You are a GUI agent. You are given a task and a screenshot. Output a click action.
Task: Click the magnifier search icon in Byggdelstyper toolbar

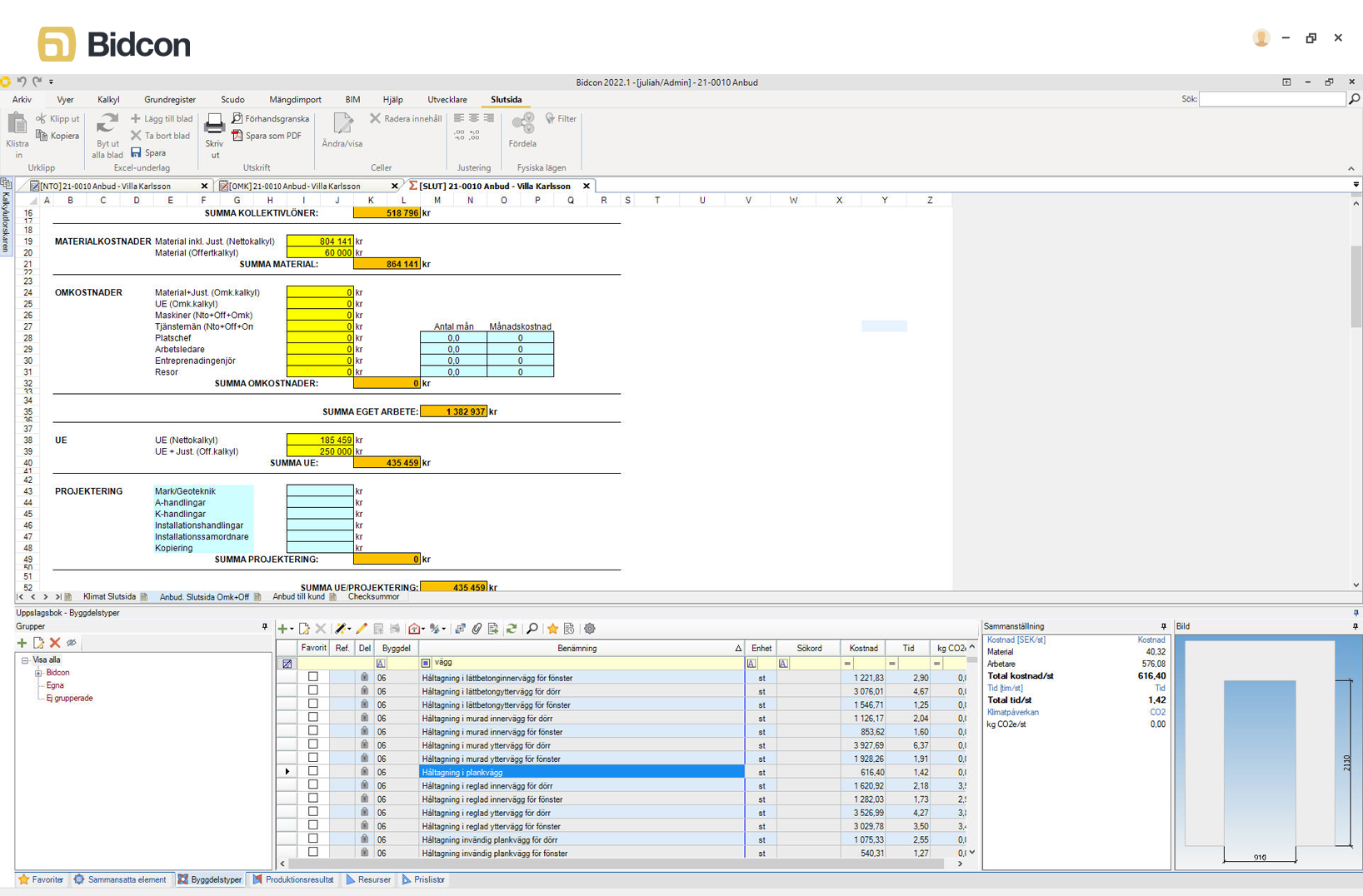532,629
